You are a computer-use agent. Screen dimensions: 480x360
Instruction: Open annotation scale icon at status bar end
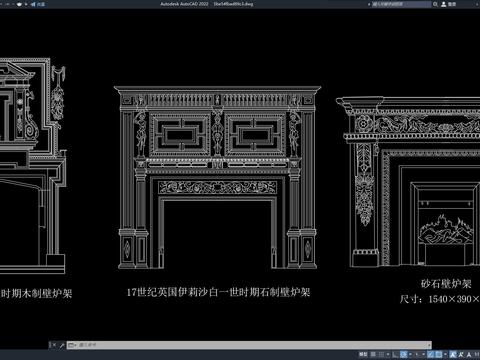click(x=469, y=354)
